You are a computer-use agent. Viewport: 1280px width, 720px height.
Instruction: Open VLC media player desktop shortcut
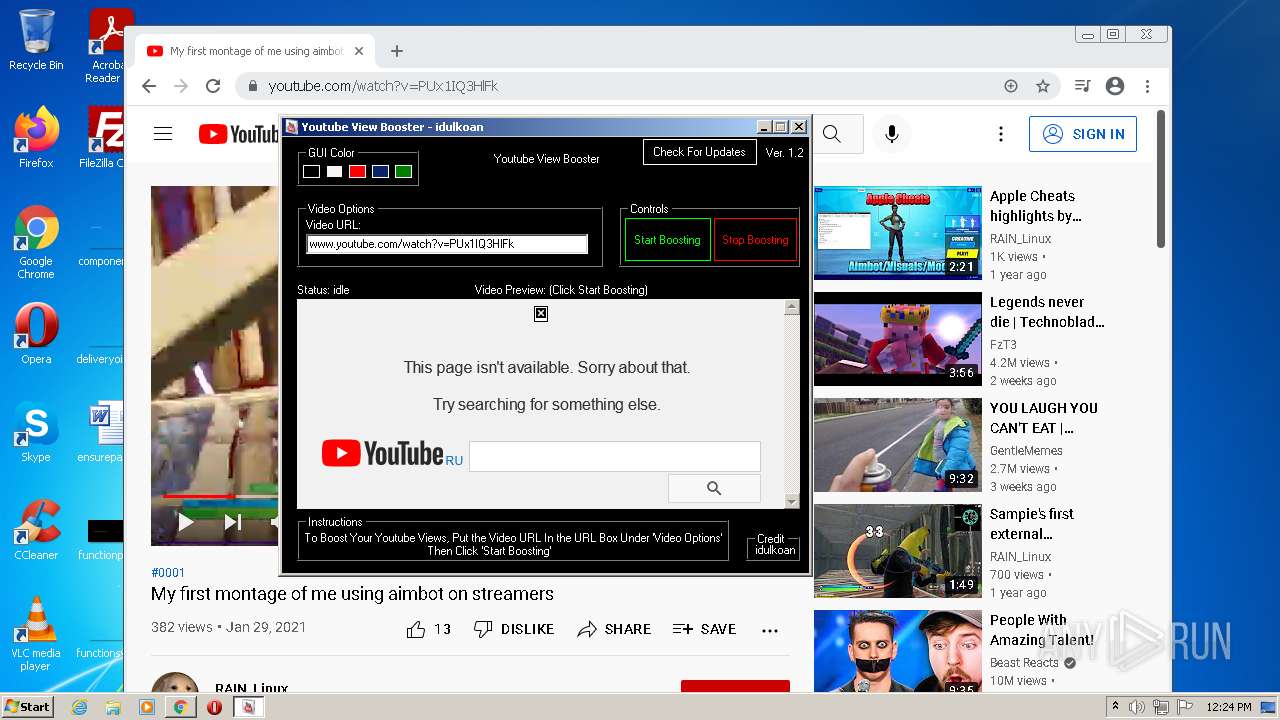36,634
